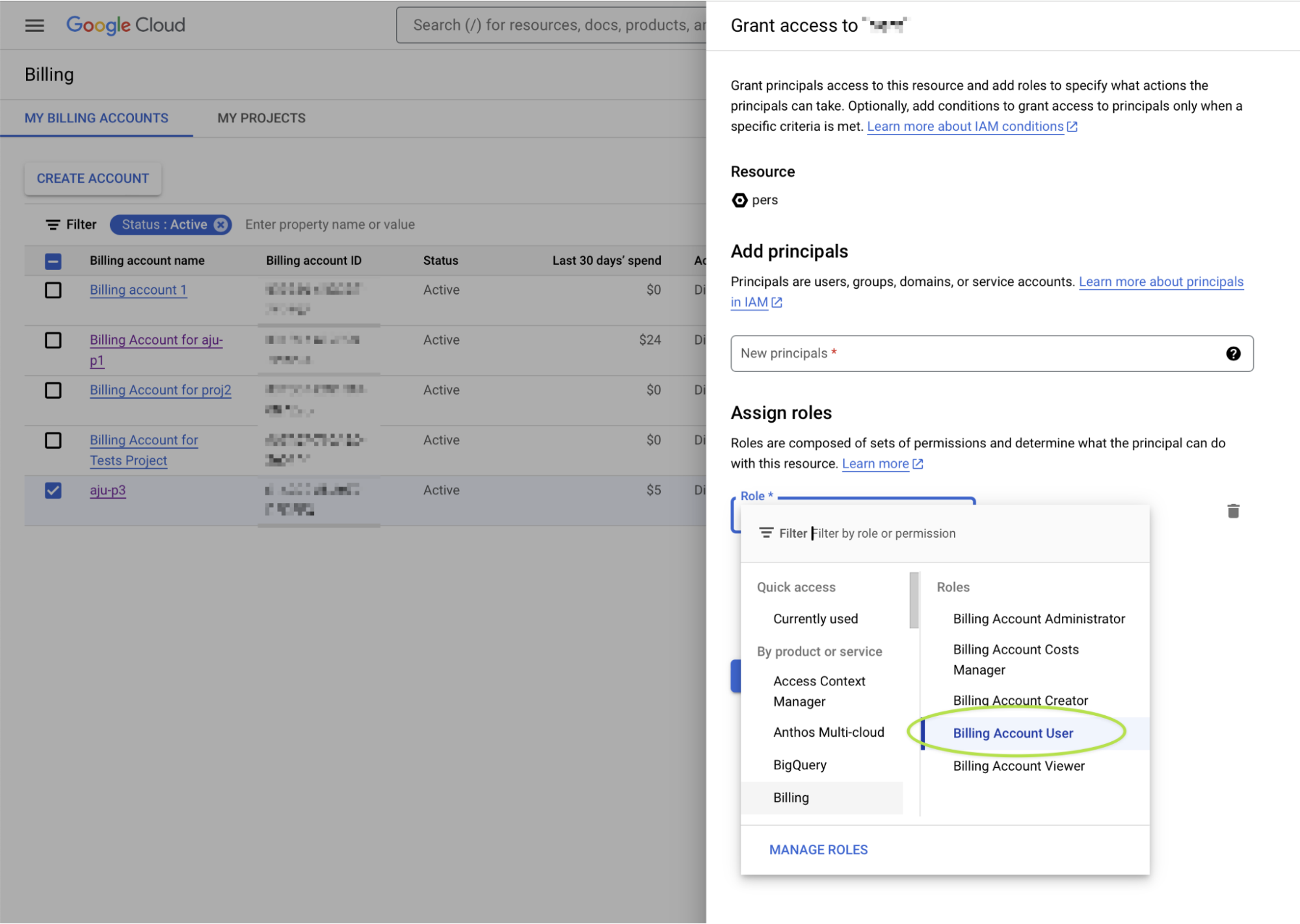Open Learn more about principals link
Viewport: 1300px width, 924px height.
pos(1161,282)
